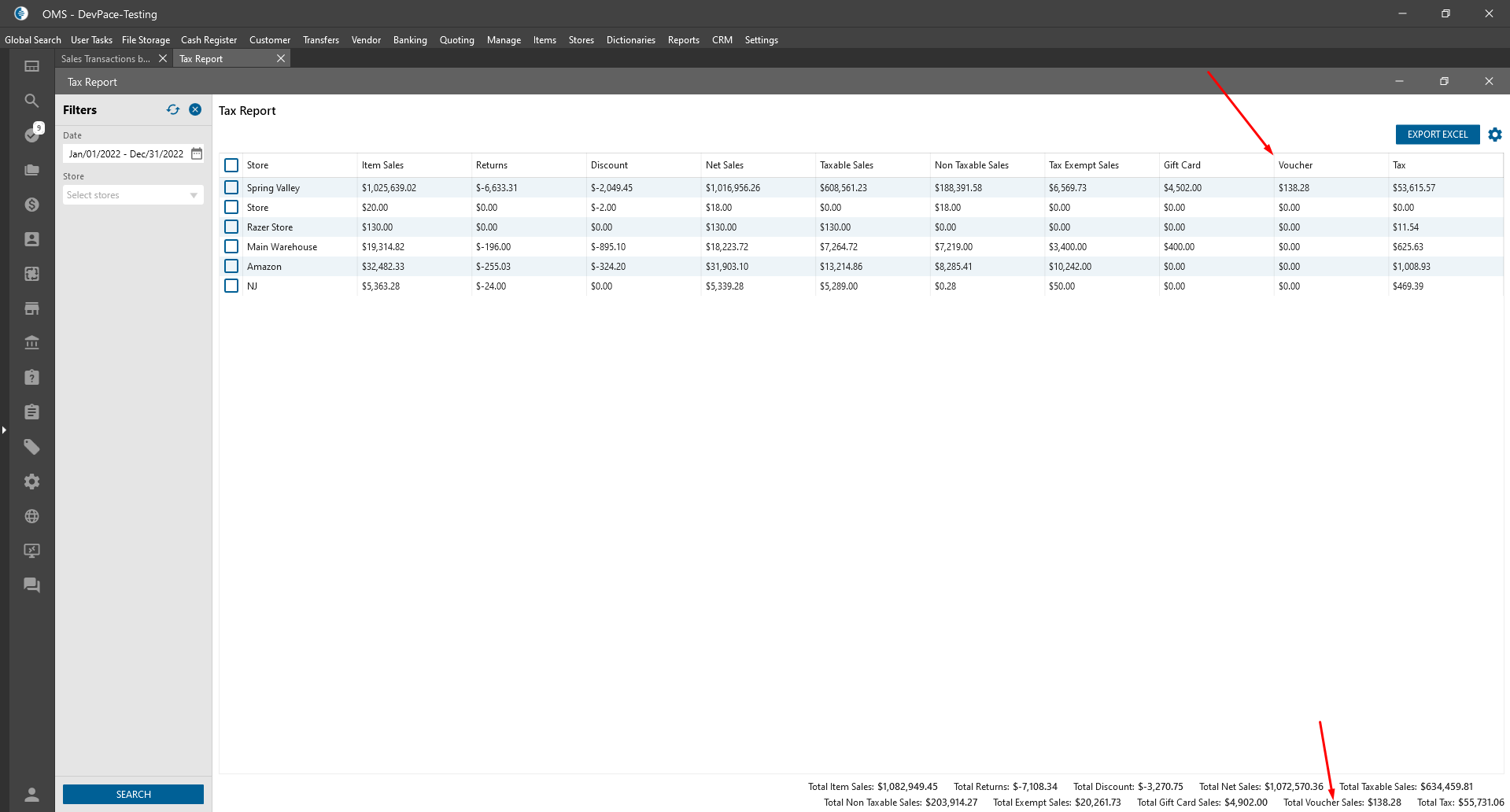Open the Cash Register menu

tap(209, 40)
